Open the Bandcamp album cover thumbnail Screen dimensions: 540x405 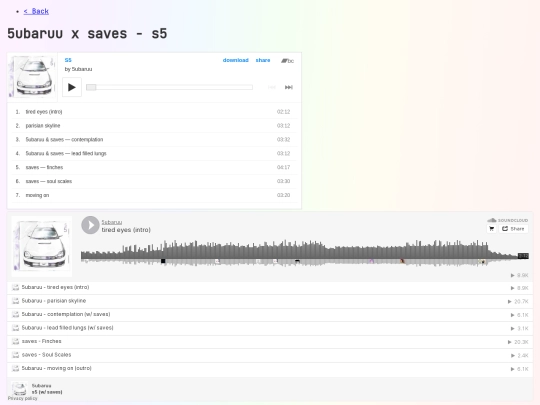pos(32,77)
